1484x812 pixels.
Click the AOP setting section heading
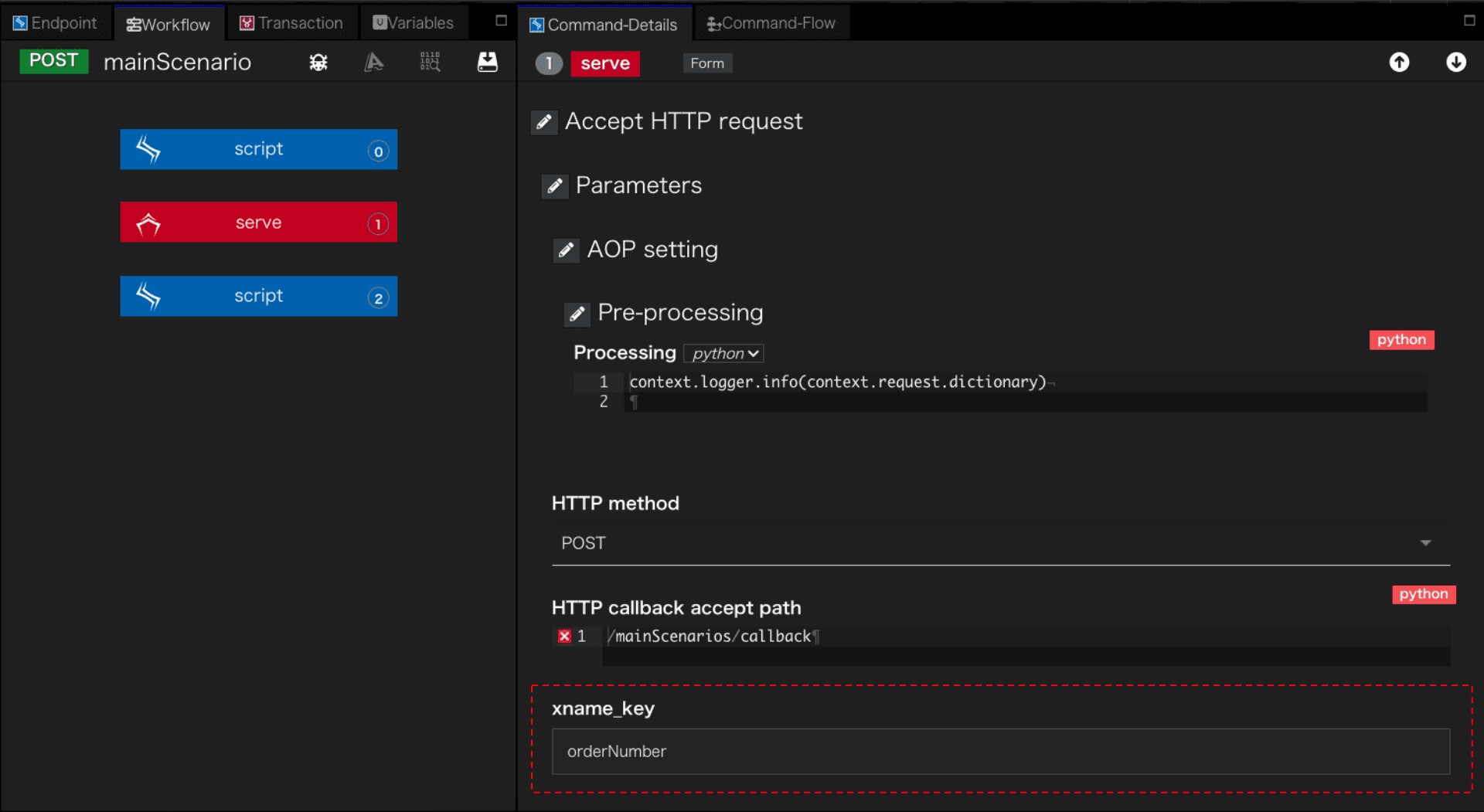coord(652,250)
